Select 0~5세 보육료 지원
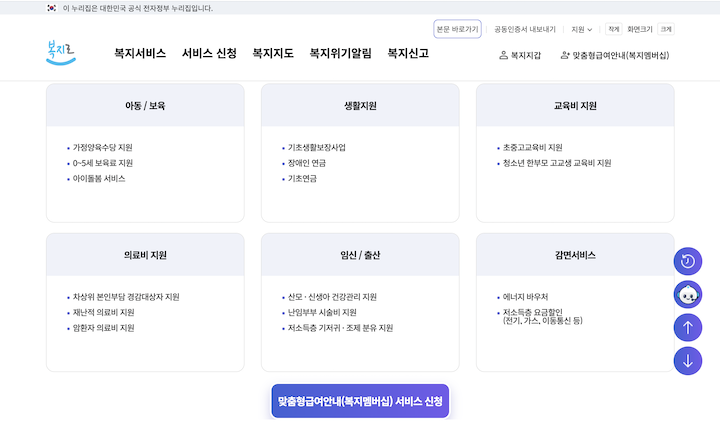 tap(102, 163)
